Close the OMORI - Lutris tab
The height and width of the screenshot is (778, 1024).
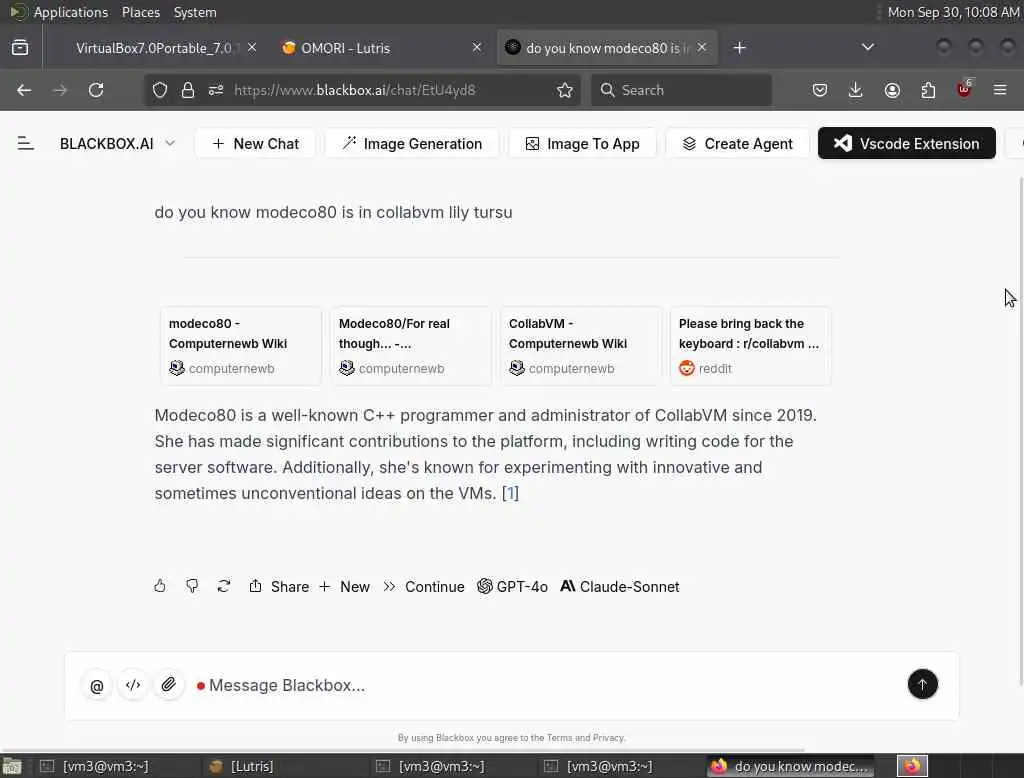pyautogui.click(x=477, y=48)
